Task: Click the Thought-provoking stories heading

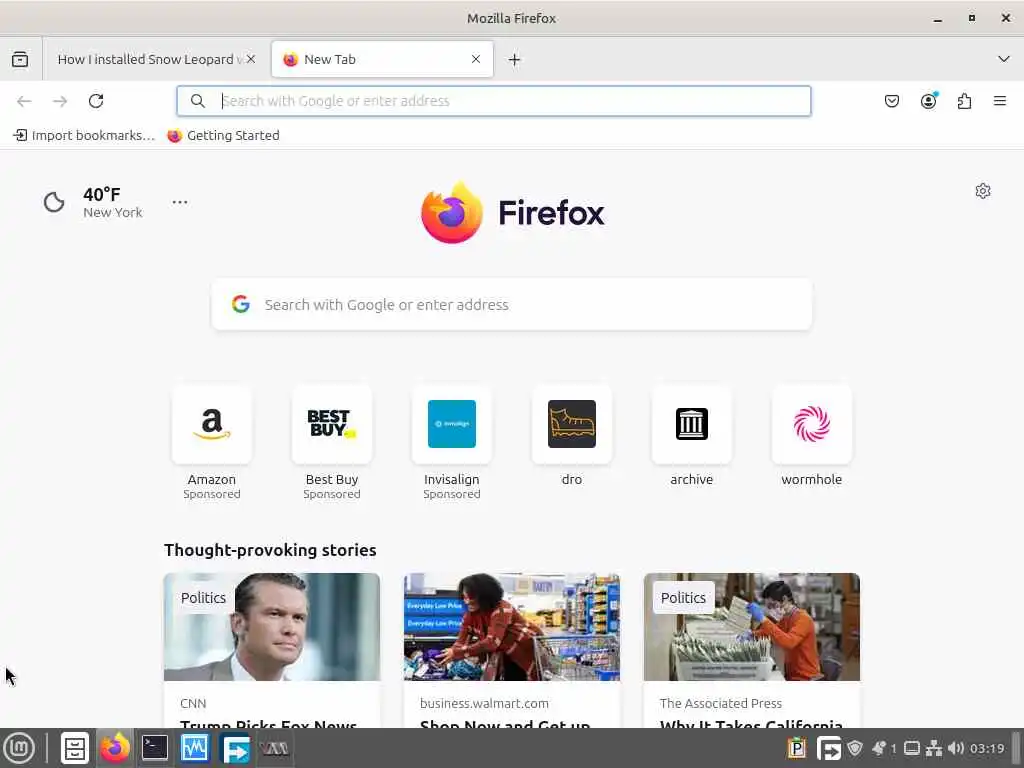Action: (x=270, y=550)
